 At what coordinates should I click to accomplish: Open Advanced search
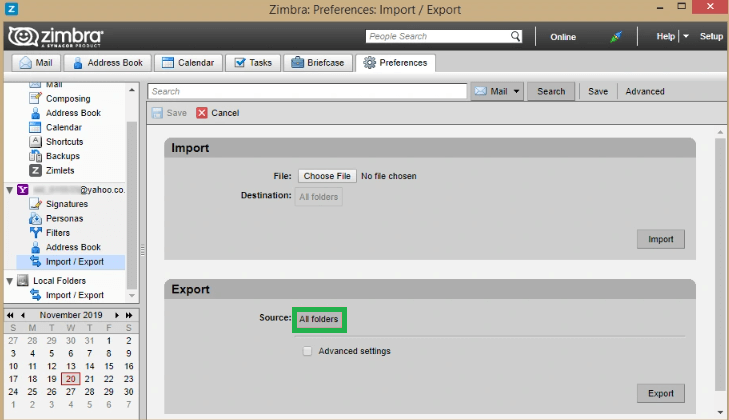[645, 92]
